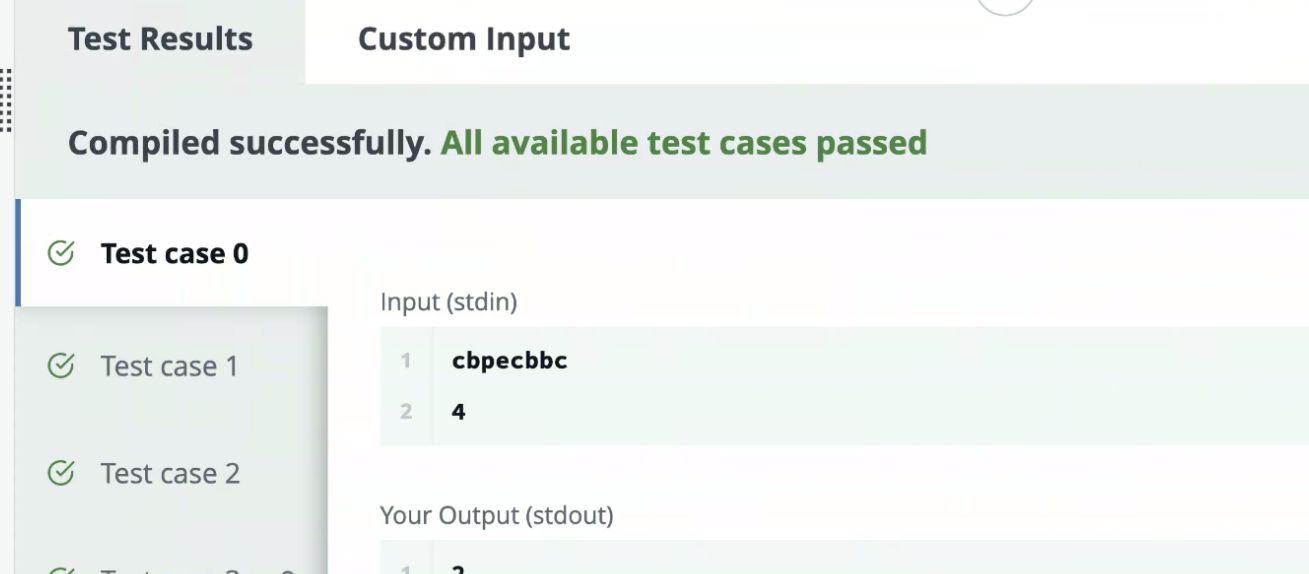
Task: Select Test case 0 in the list
Action: click(x=174, y=254)
